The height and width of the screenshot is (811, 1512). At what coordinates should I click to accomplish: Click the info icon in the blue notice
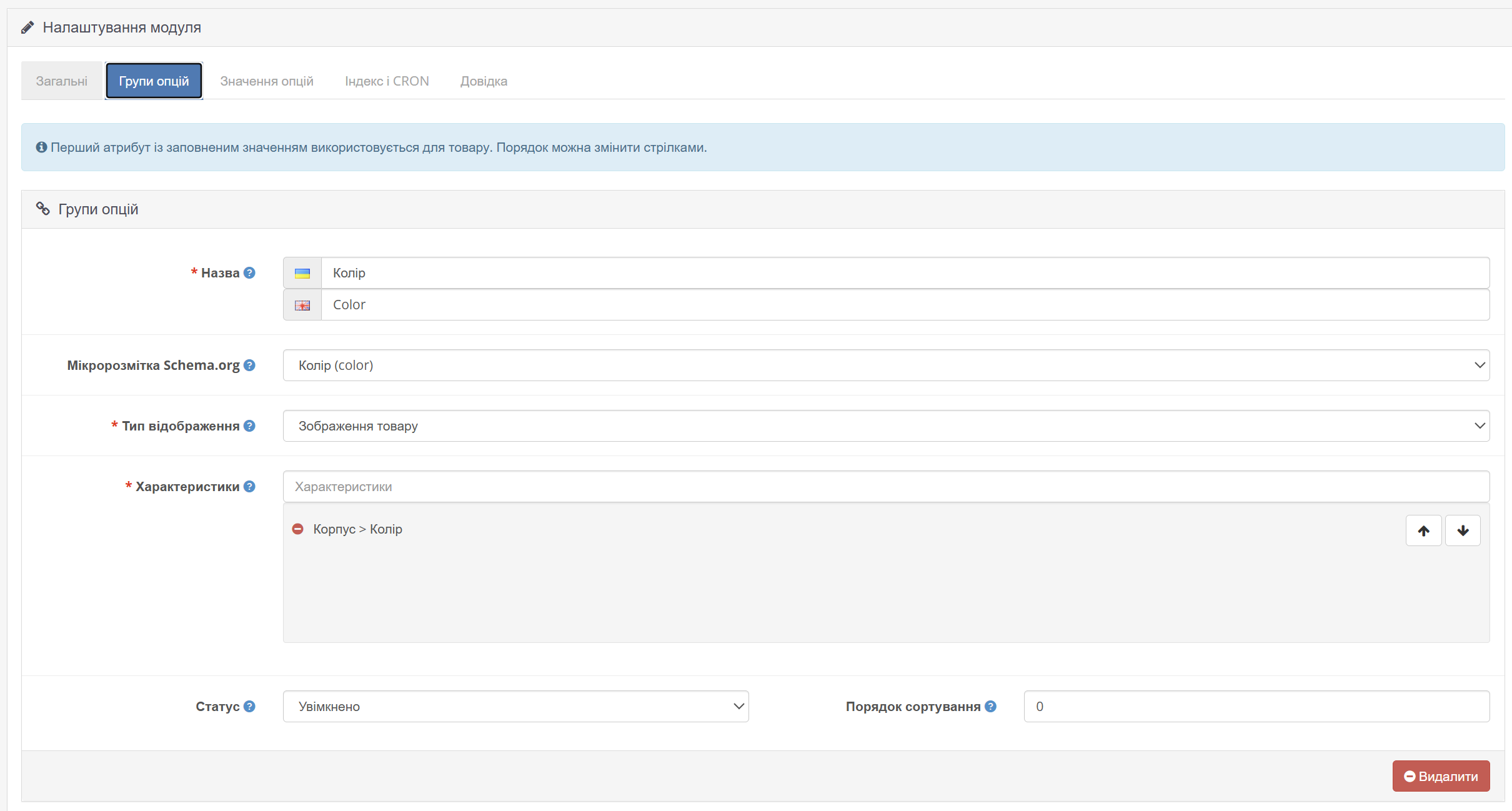(41, 147)
